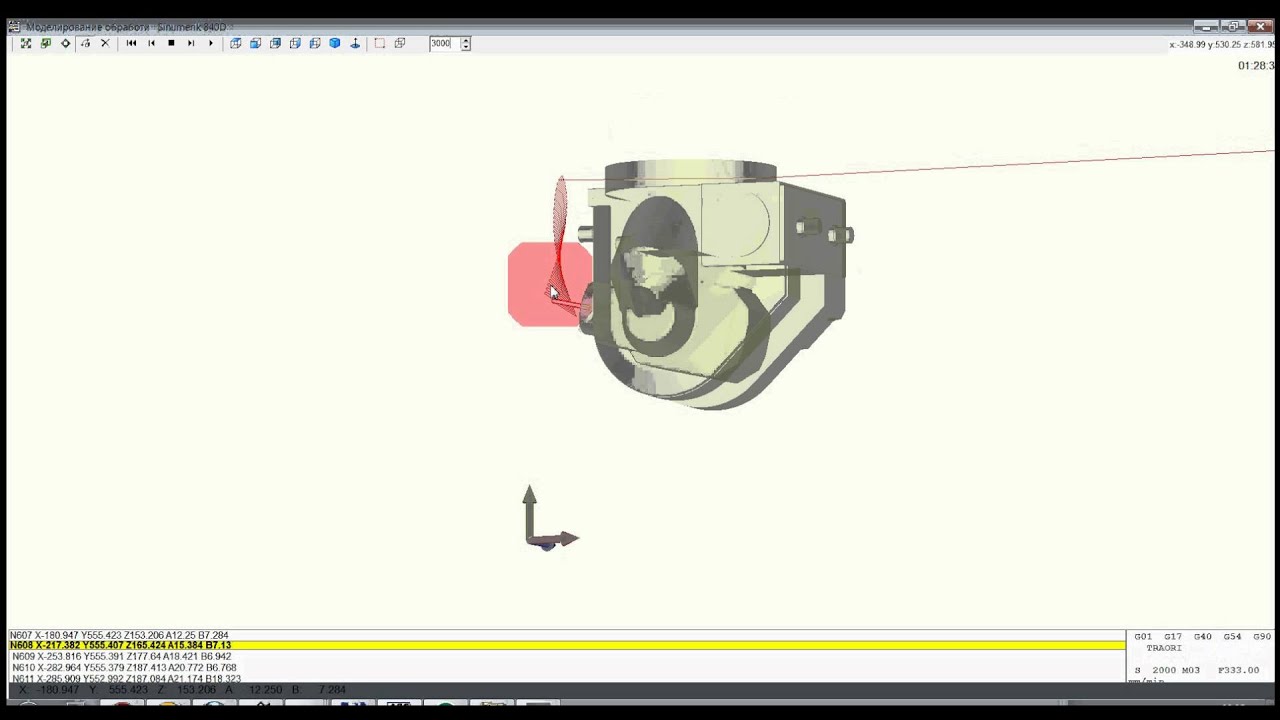This screenshot has height=720, width=1280.
Task: Click the green zoom window icon
Action: point(46,43)
